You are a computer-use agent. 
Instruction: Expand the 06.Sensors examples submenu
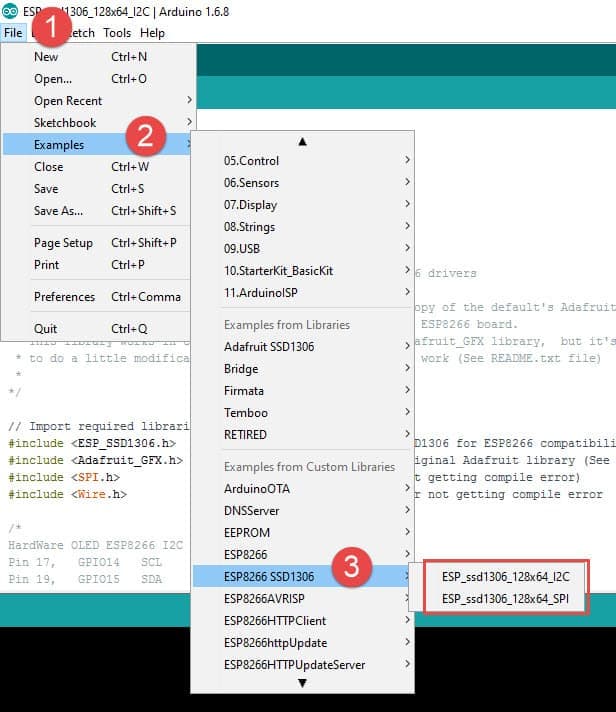[x=252, y=183]
